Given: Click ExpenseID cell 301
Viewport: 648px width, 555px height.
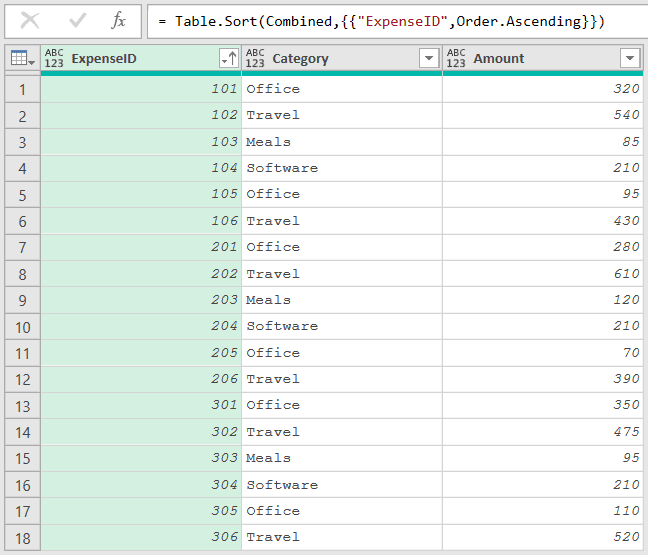Looking at the screenshot, I should (x=141, y=406).
